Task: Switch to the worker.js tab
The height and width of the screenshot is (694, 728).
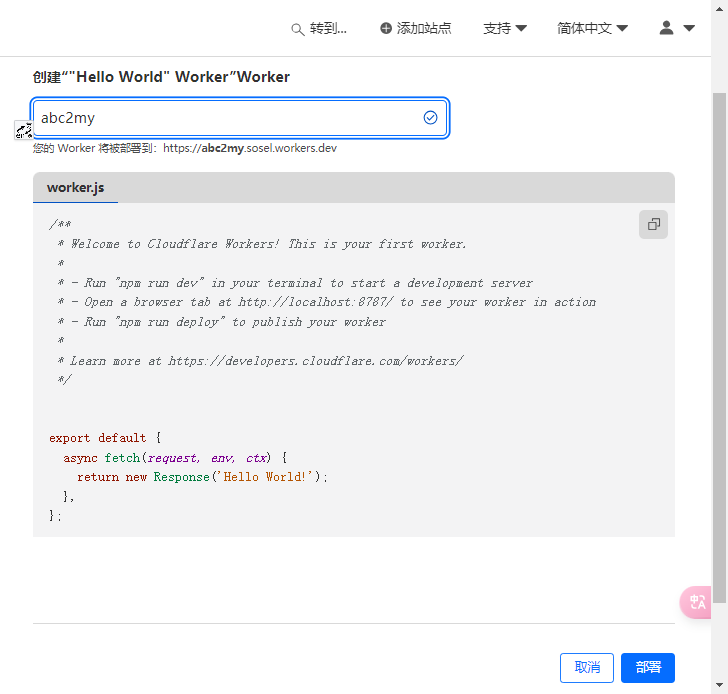Action: [x=75, y=188]
